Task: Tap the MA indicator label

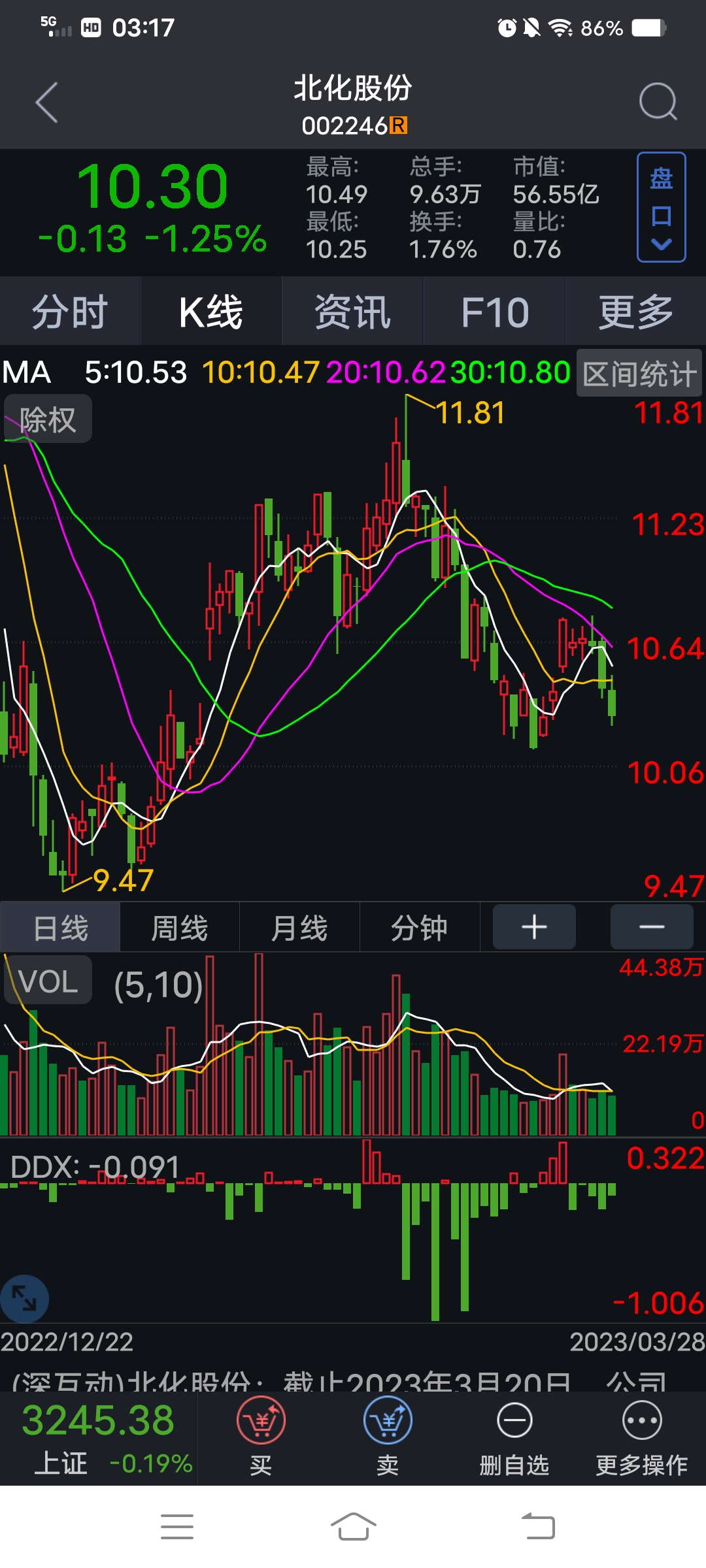Action: tap(27, 372)
